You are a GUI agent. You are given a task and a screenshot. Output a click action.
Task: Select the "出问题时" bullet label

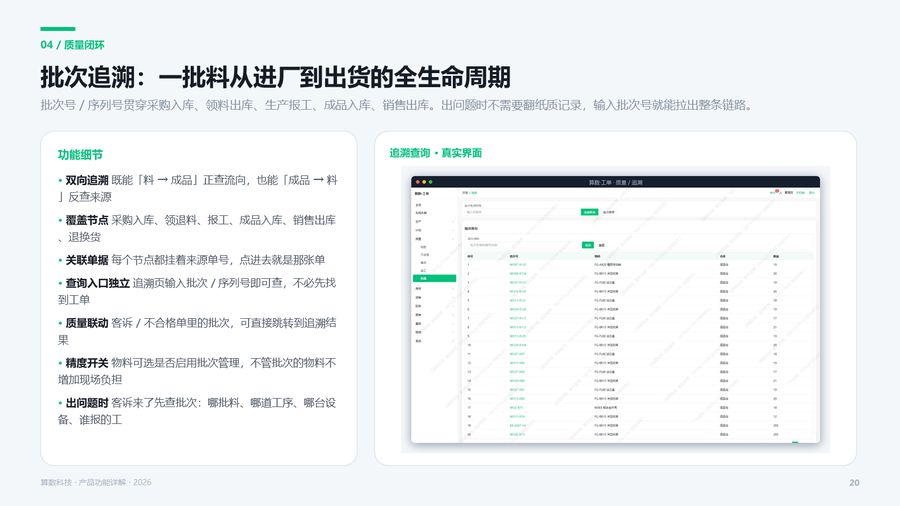coord(87,403)
